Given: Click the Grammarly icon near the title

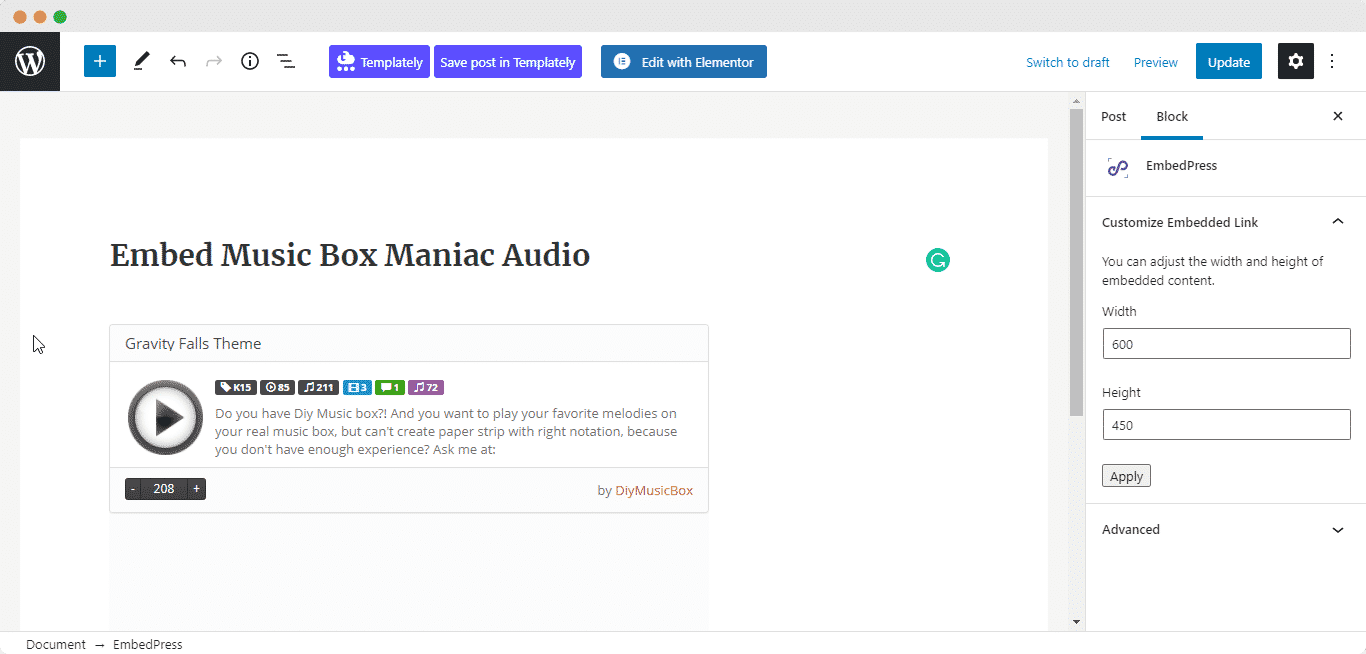Looking at the screenshot, I should [937, 259].
